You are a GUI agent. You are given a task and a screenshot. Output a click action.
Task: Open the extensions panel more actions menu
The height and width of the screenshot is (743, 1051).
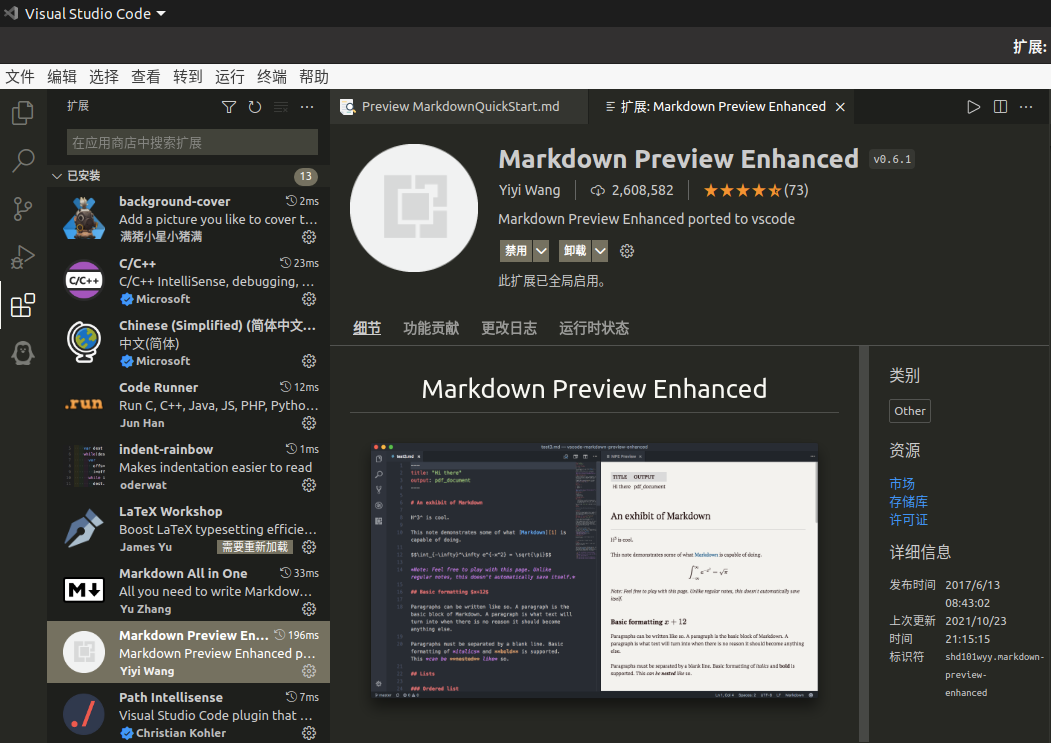coord(307,107)
